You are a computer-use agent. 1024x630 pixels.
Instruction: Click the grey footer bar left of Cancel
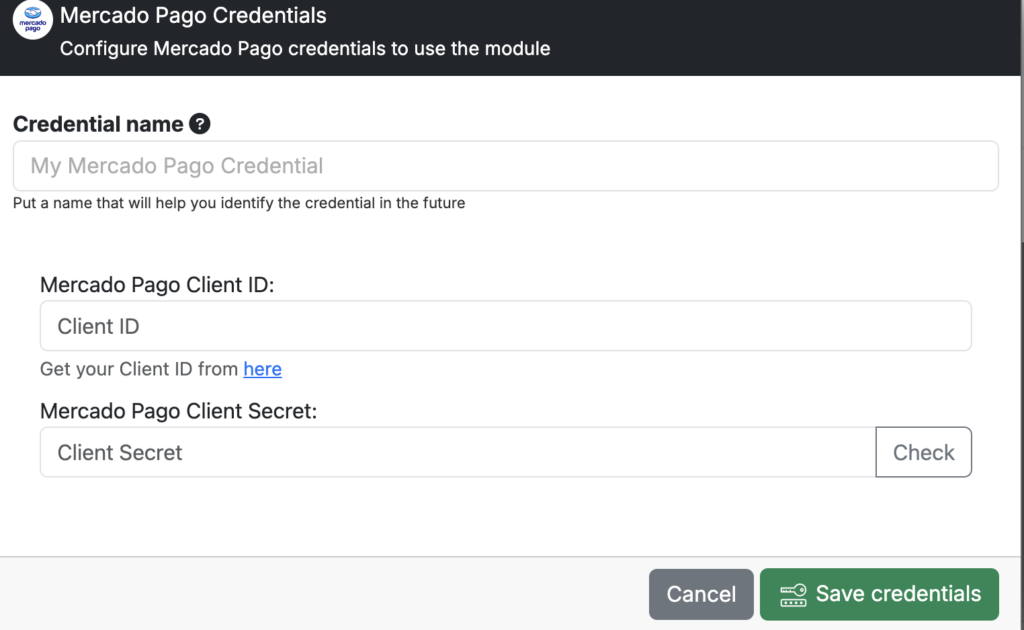pyautogui.click(x=320, y=594)
